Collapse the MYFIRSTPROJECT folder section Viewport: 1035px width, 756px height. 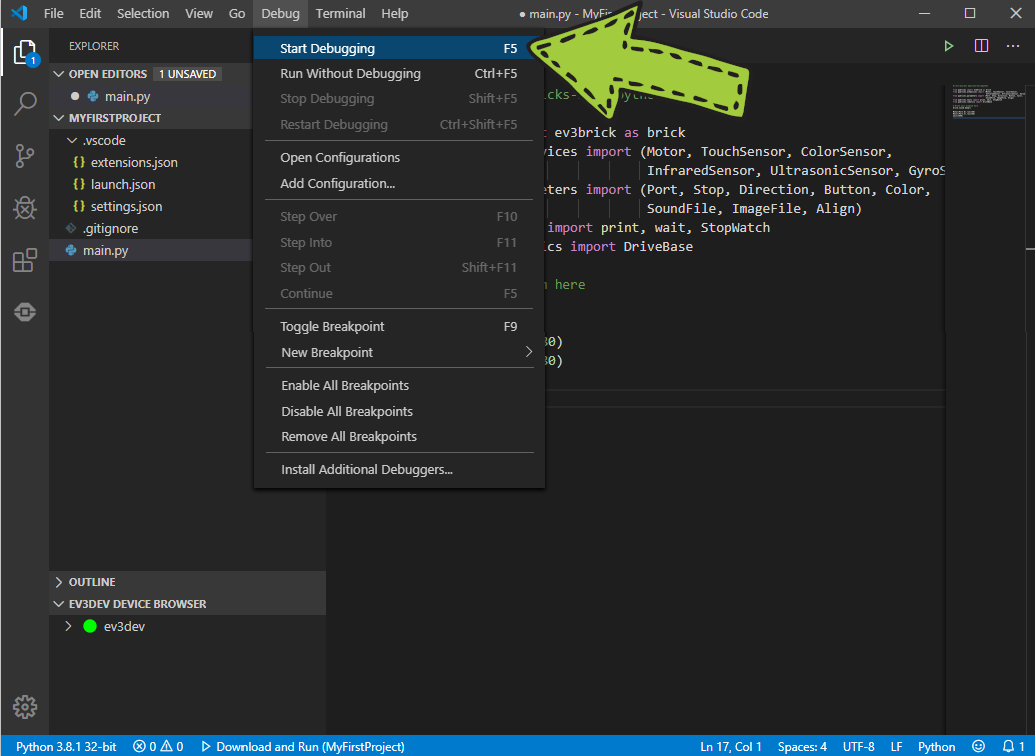tap(59, 118)
